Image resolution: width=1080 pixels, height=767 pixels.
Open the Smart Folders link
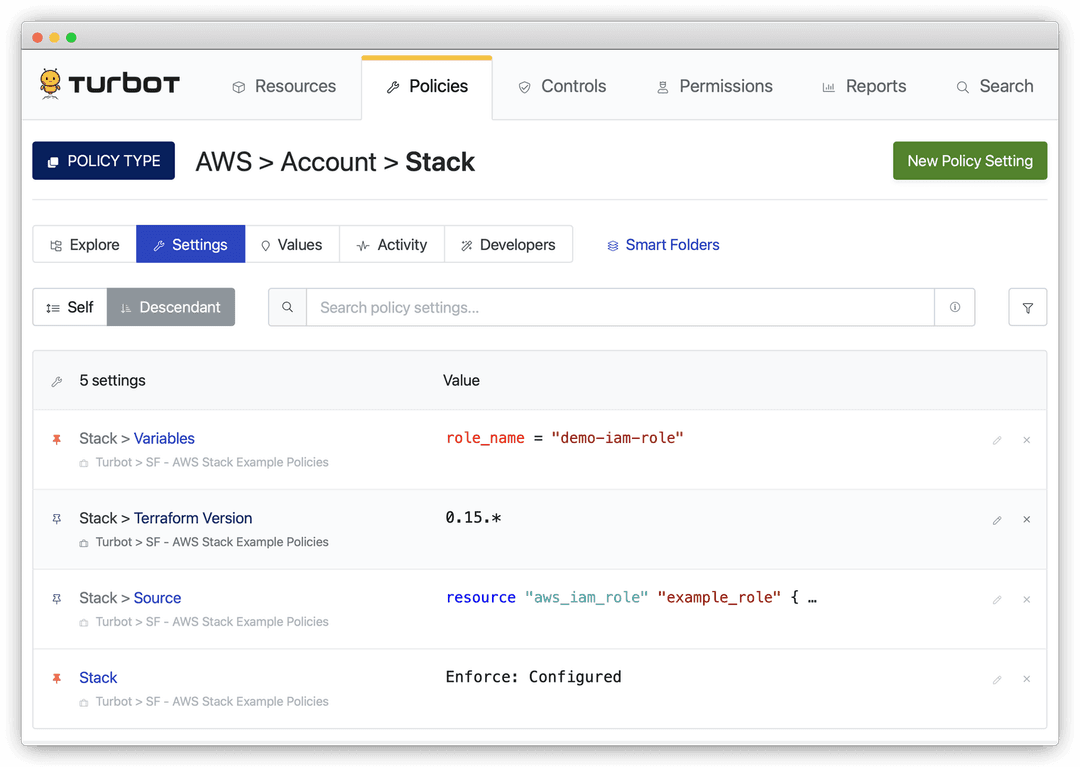coord(663,244)
